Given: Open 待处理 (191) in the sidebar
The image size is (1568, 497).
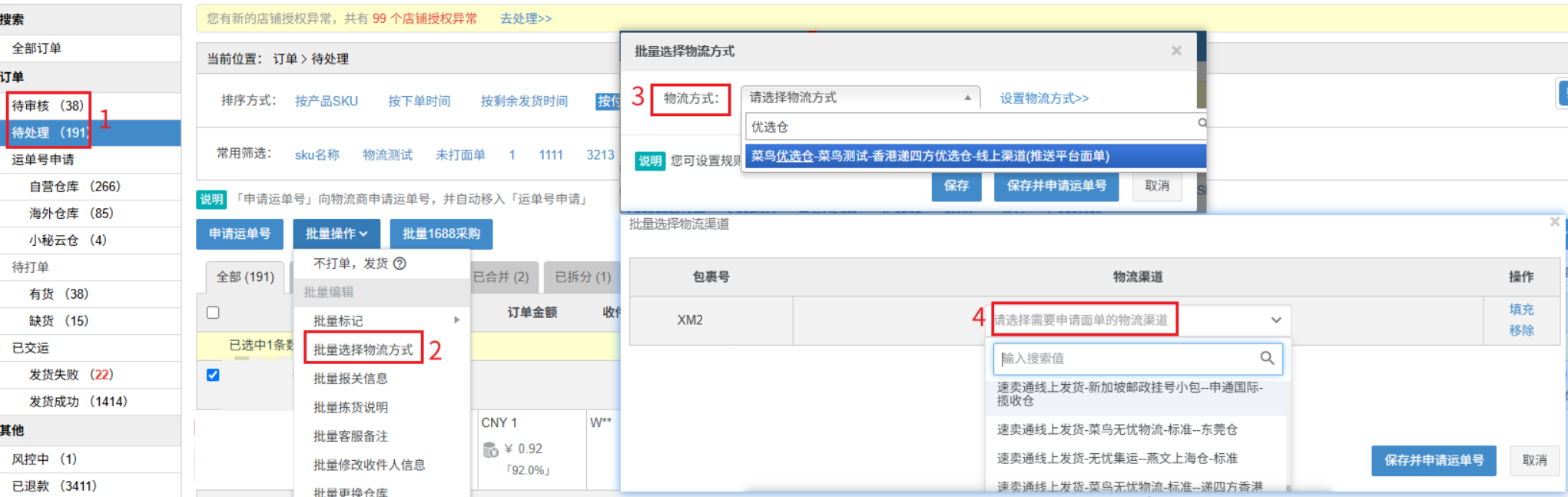Looking at the screenshot, I should 90,133.
